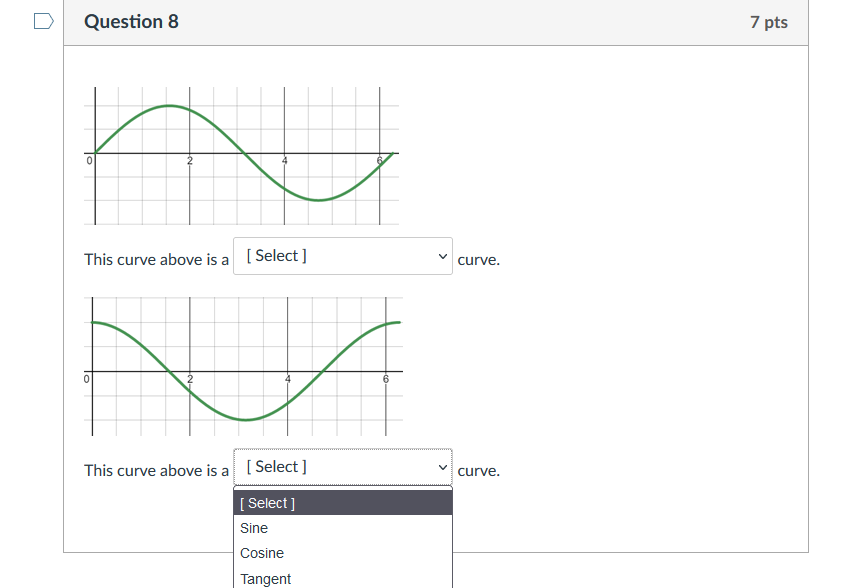Click the Question 8 heading text

[x=131, y=20]
